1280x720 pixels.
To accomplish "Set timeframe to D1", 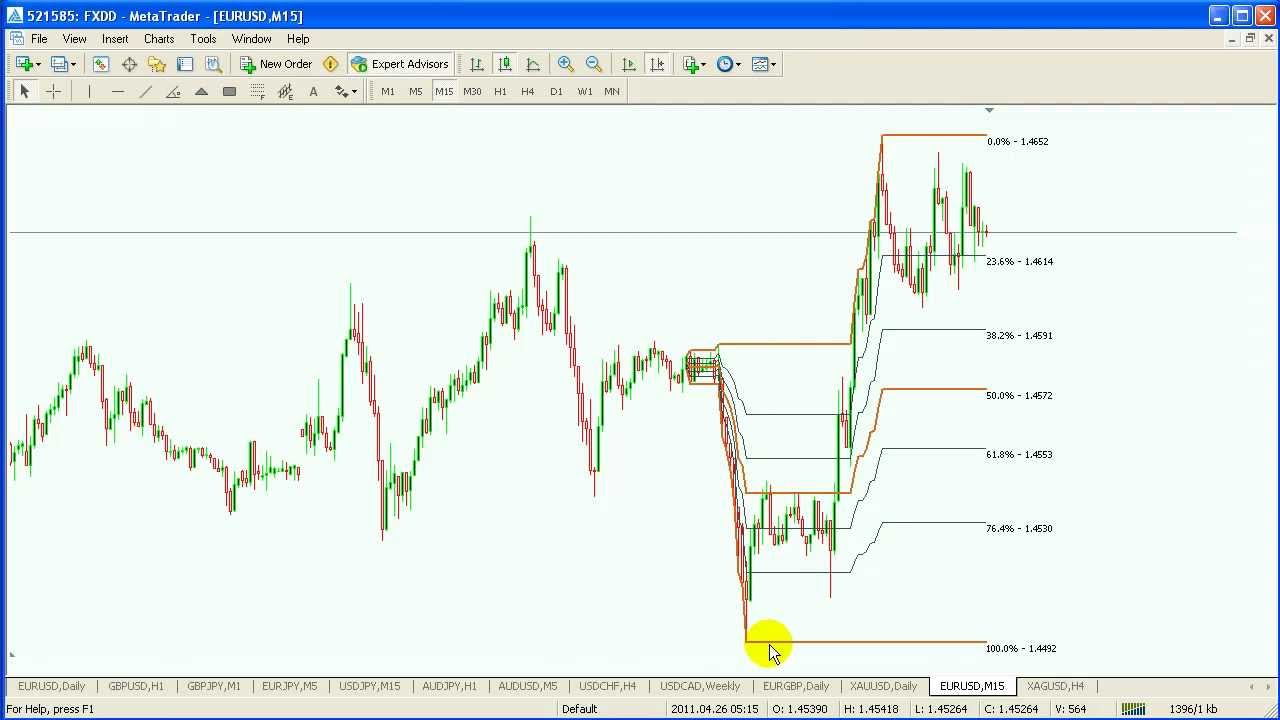I will (556, 91).
